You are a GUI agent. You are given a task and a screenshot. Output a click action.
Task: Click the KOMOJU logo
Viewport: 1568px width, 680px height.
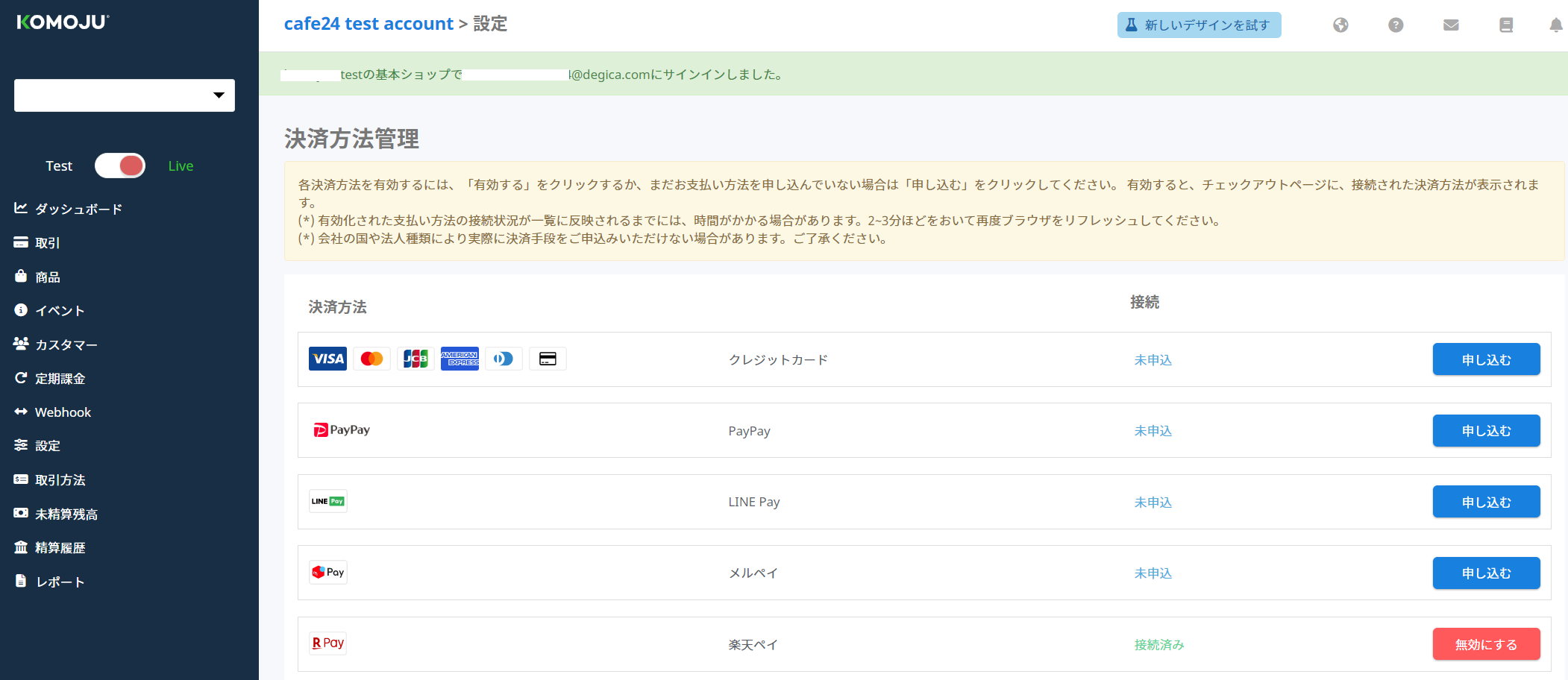[x=63, y=22]
